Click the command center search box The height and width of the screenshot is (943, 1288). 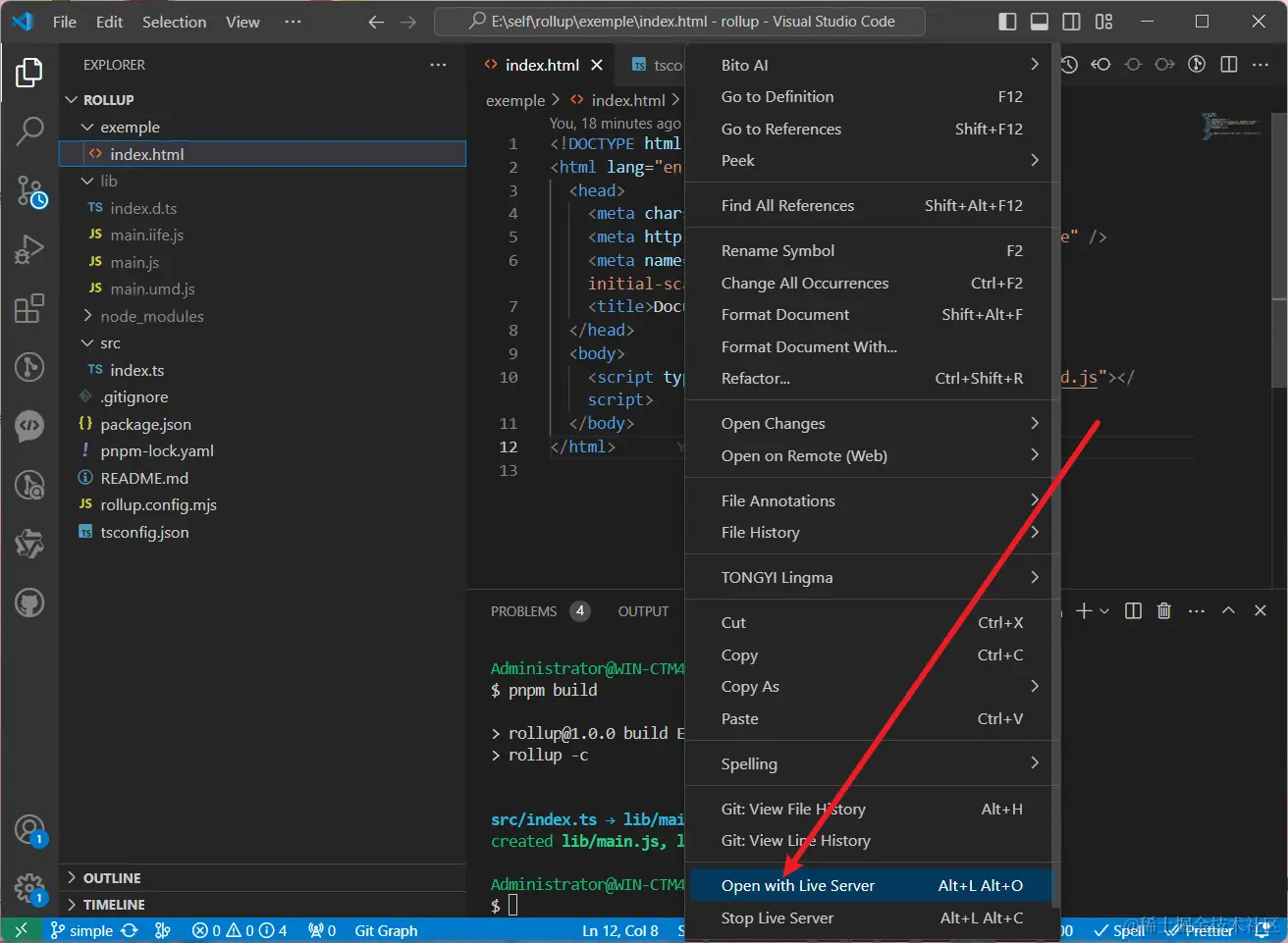point(679,22)
